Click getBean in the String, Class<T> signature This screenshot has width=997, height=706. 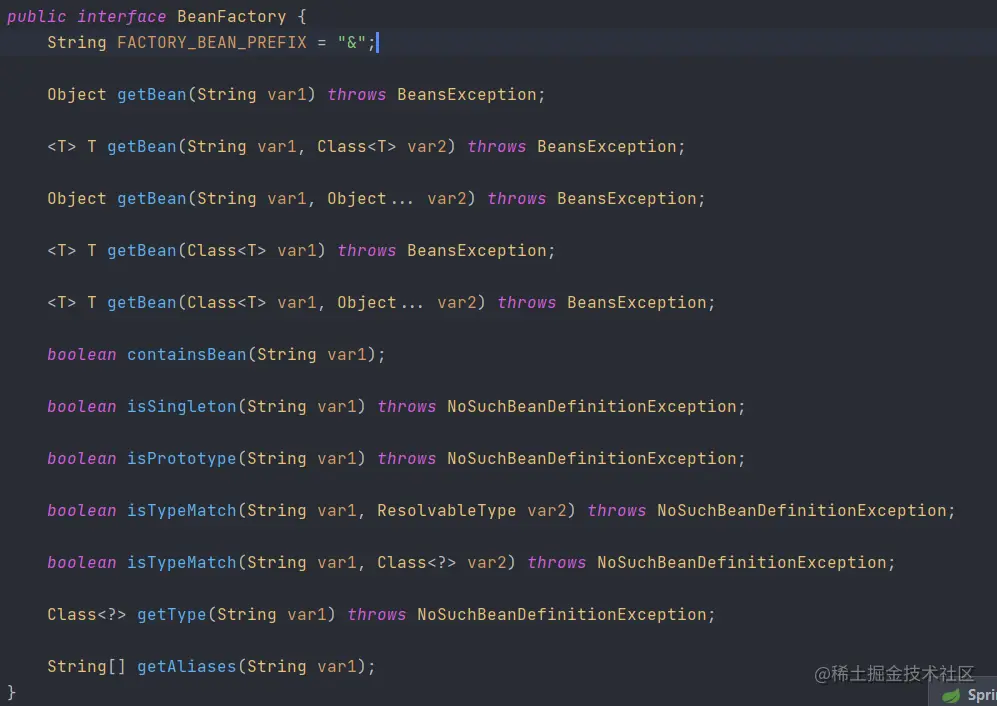(x=142, y=147)
